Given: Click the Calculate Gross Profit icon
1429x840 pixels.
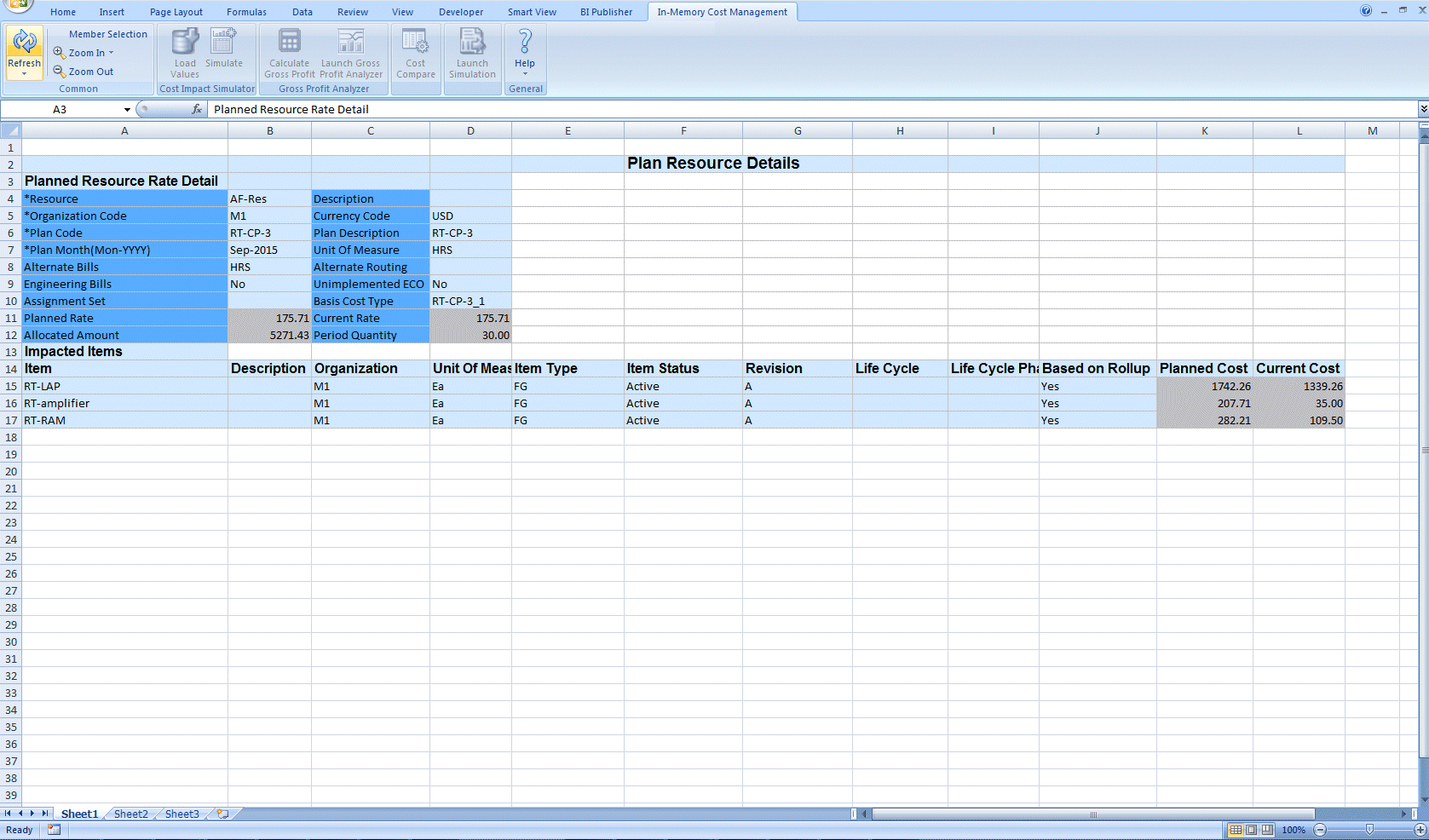Looking at the screenshot, I should 290,42.
